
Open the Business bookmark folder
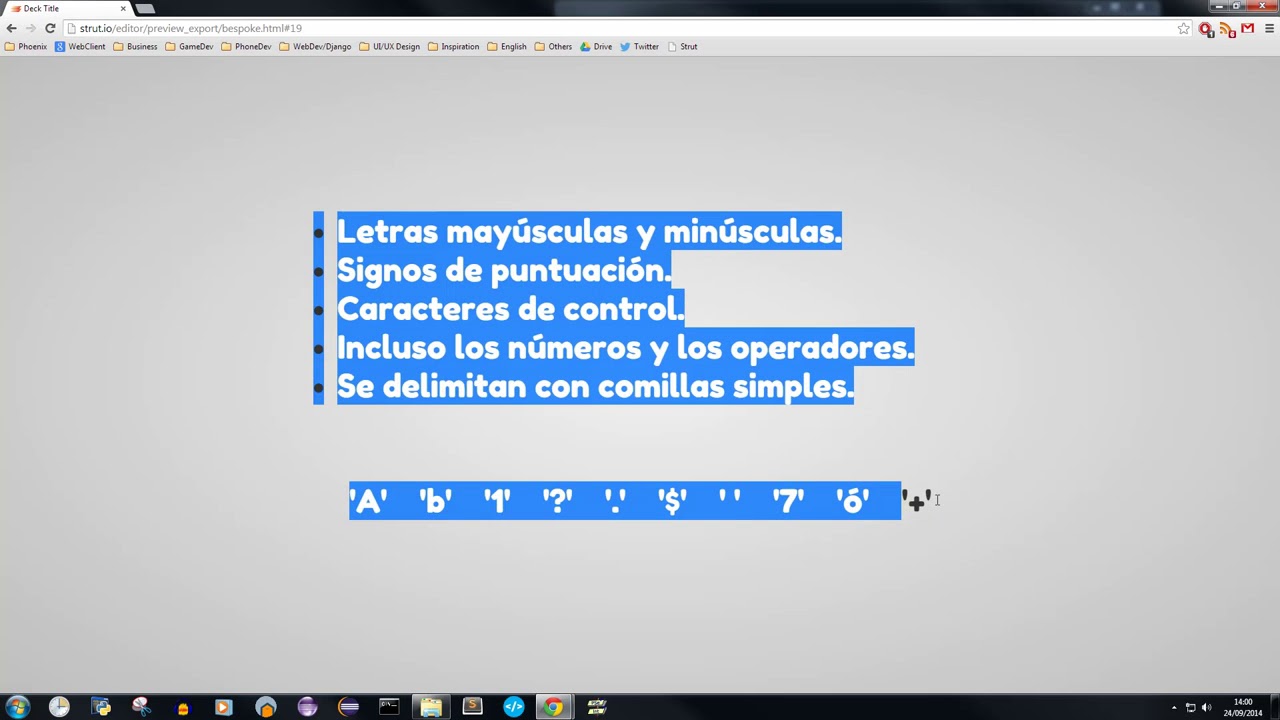point(135,46)
